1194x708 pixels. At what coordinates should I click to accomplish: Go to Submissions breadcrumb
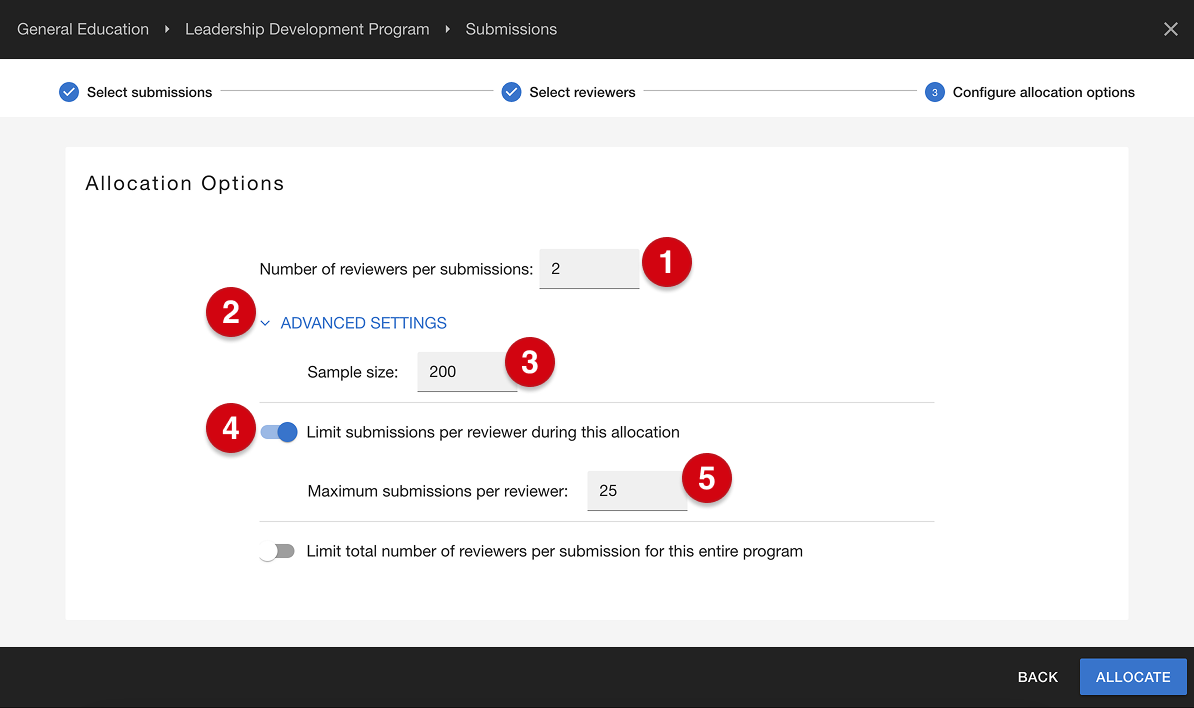click(x=511, y=29)
